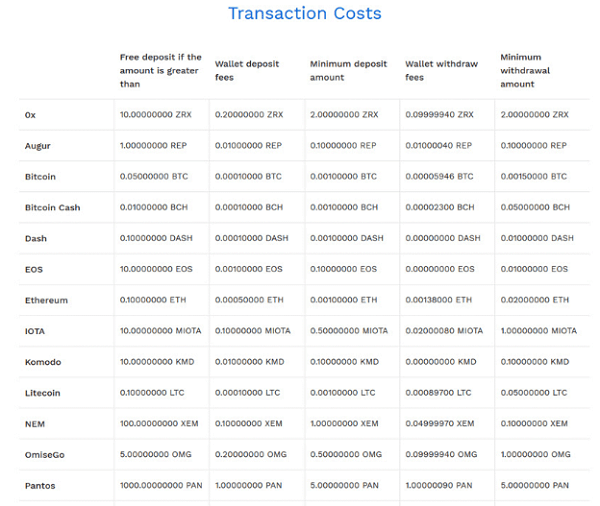Click the Dash row label
The width and height of the screenshot is (600, 506).
36,238
